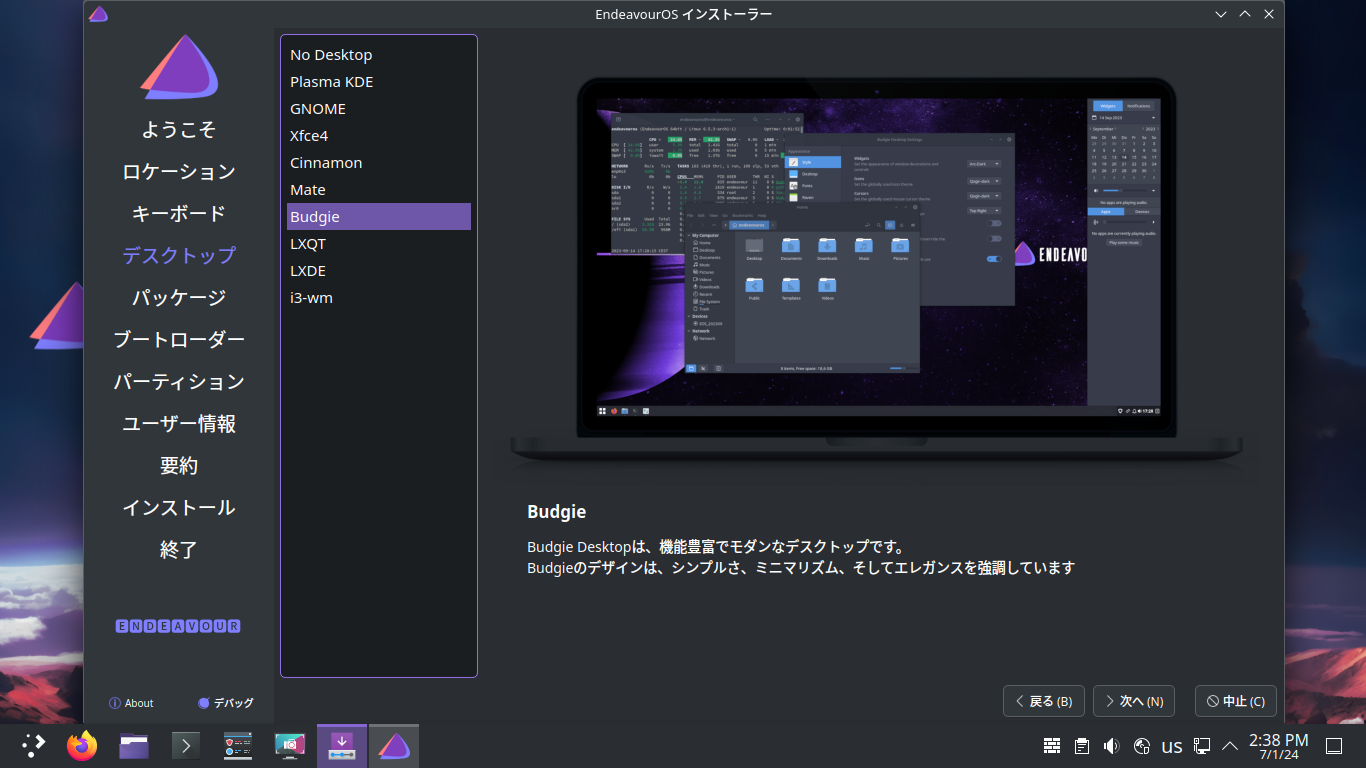Open the clock showing 2:38 PM
The height and width of the screenshot is (768, 1366).
1279,746
